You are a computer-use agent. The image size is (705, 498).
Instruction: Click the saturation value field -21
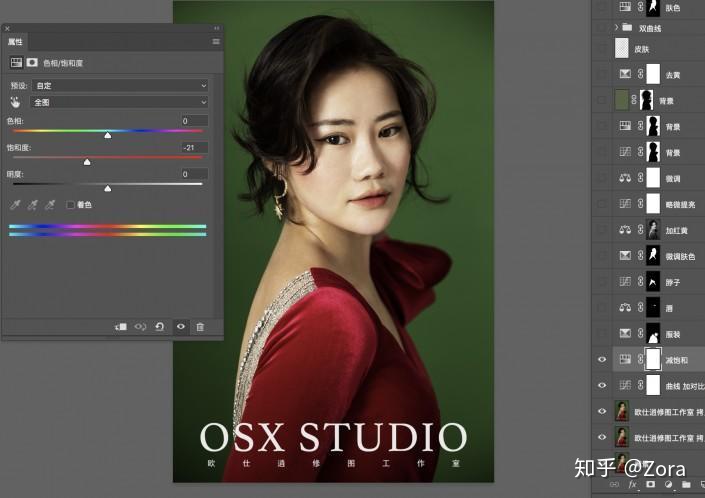pos(195,147)
